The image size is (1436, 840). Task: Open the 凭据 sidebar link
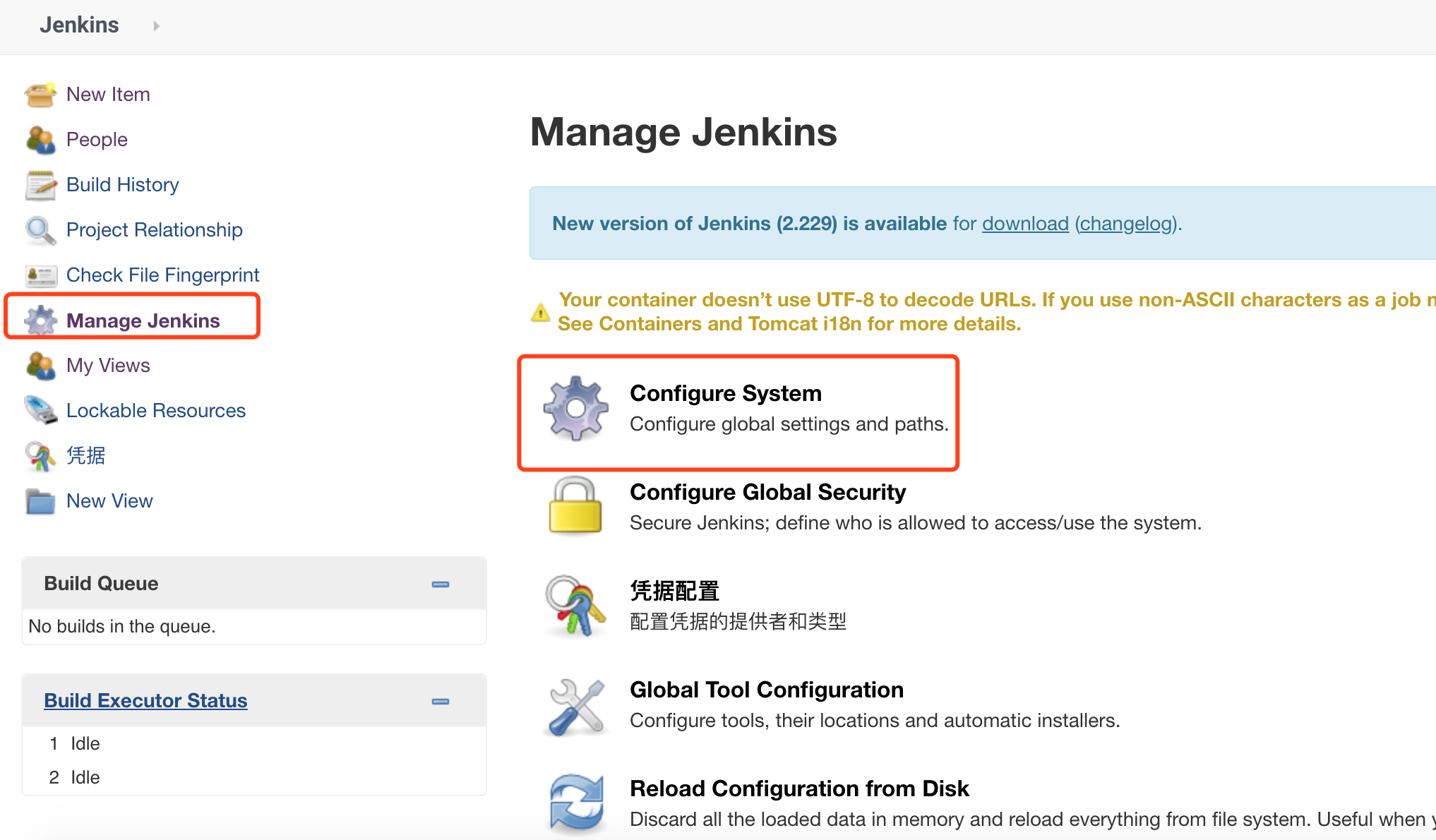tap(86, 456)
